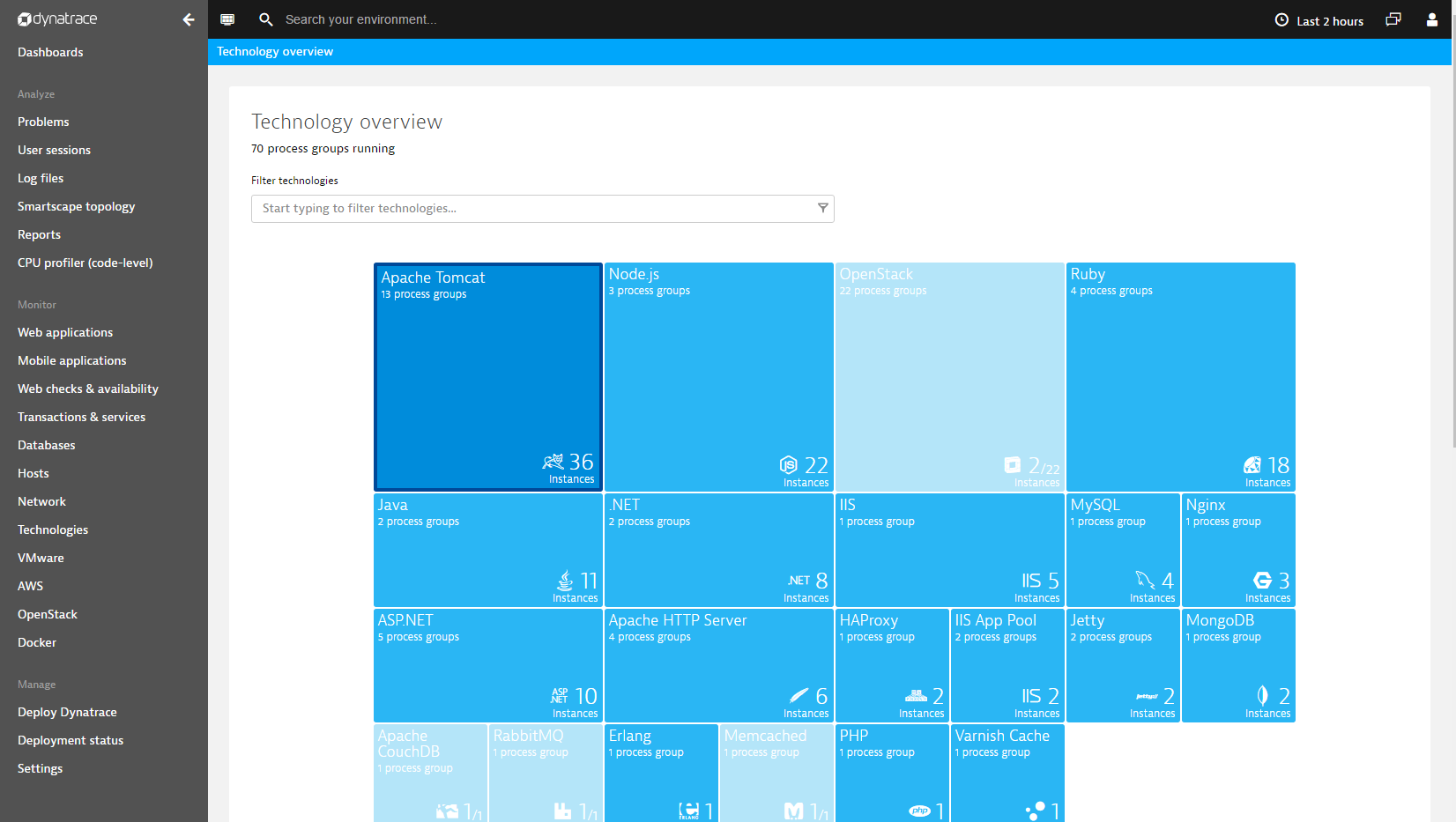Click the Erlang logo icon

689,811
